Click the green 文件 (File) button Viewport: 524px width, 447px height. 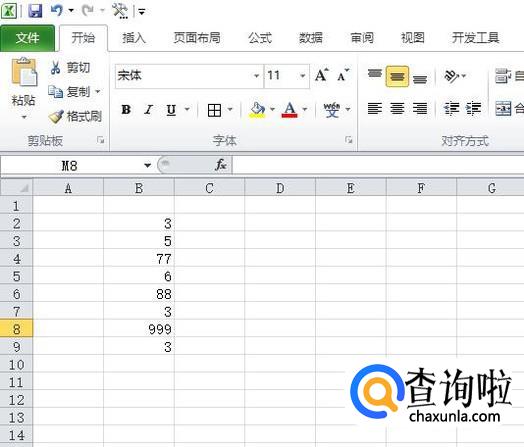click(27, 38)
